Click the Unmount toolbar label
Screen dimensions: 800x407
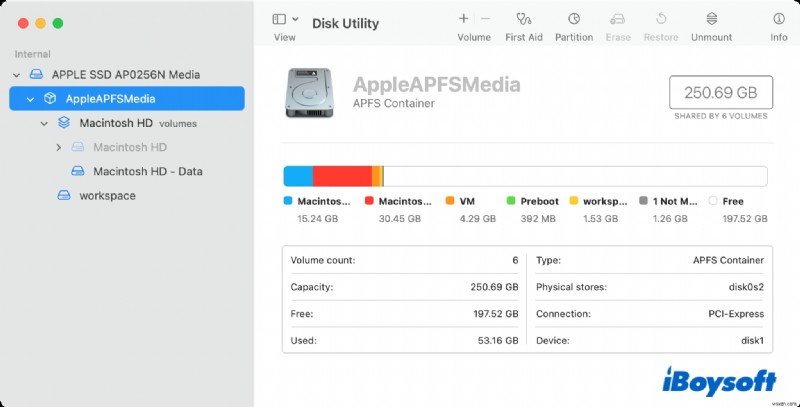tap(711, 37)
